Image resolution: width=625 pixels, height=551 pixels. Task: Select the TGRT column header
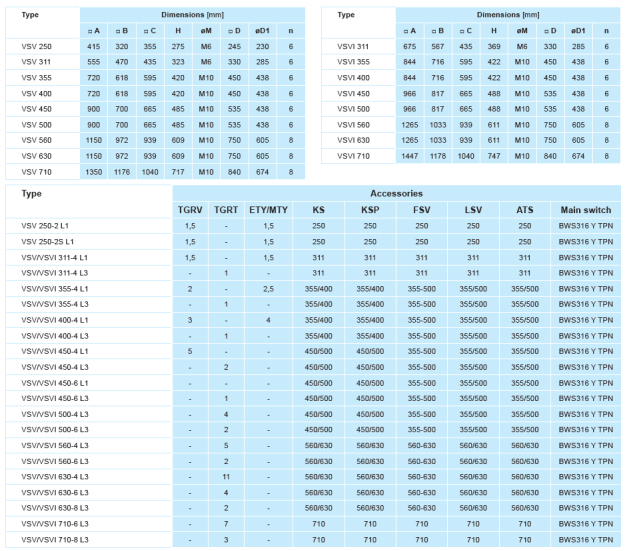226,210
